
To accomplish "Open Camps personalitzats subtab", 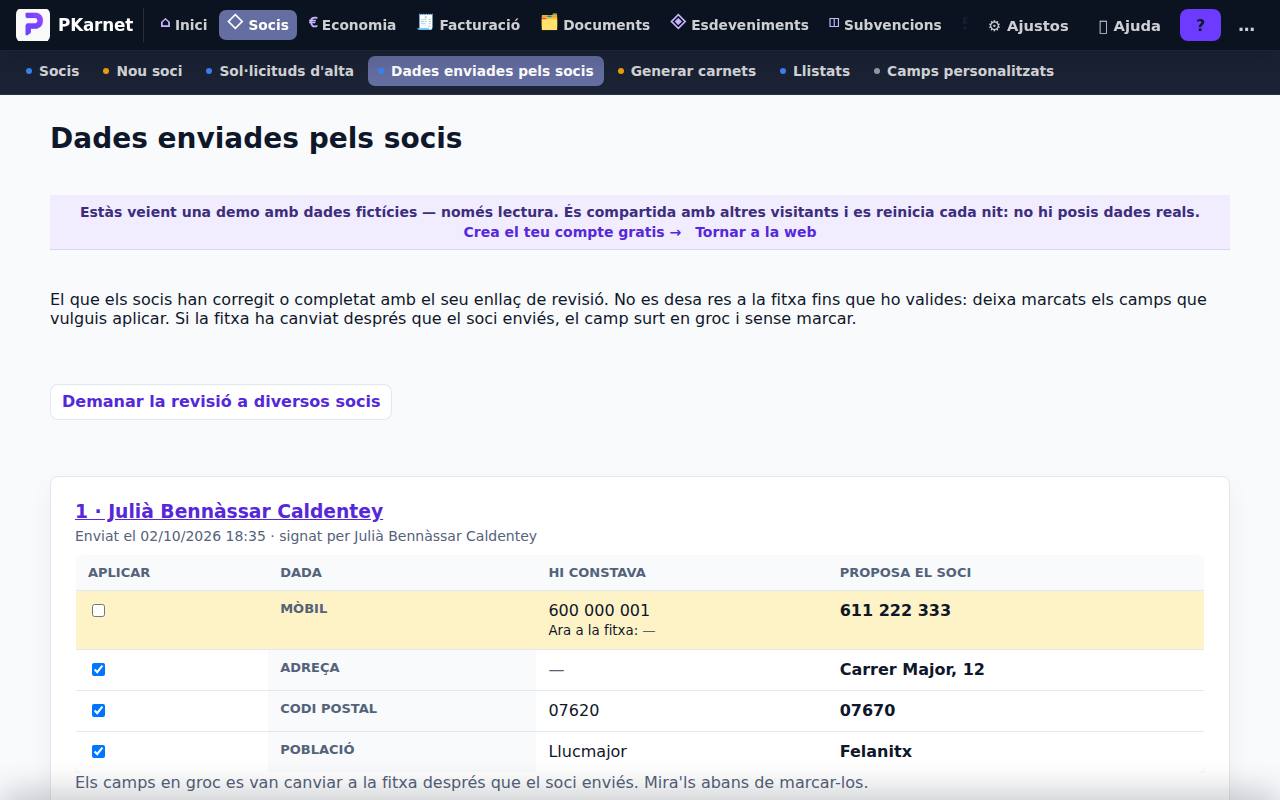I will (x=964, y=71).
